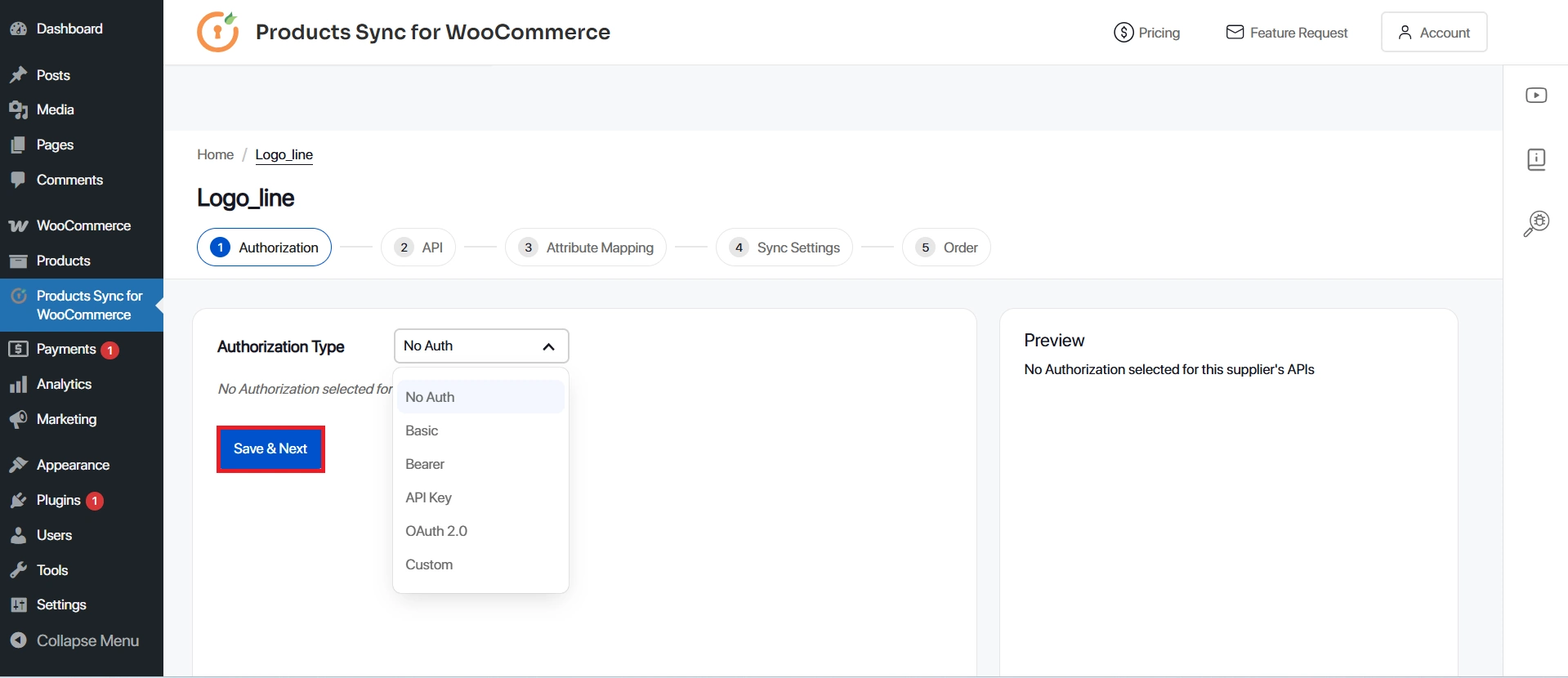This screenshot has height=678, width=1568.
Task: Follow the Home breadcrumb link
Action: [215, 154]
